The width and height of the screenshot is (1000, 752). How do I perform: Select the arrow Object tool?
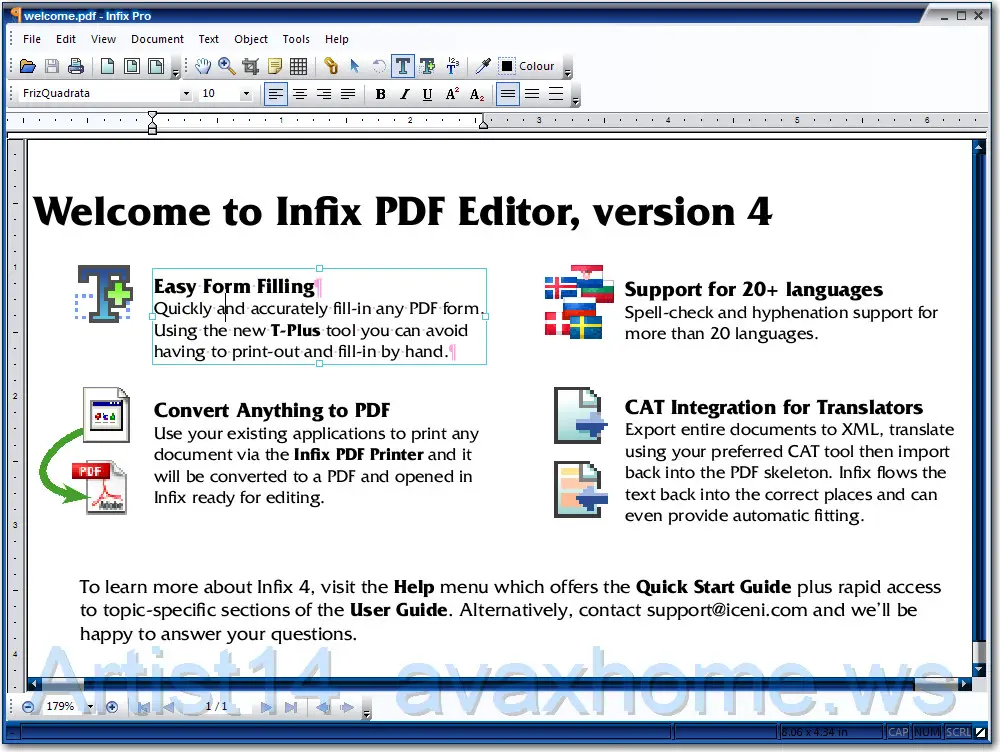tap(355, 66)
